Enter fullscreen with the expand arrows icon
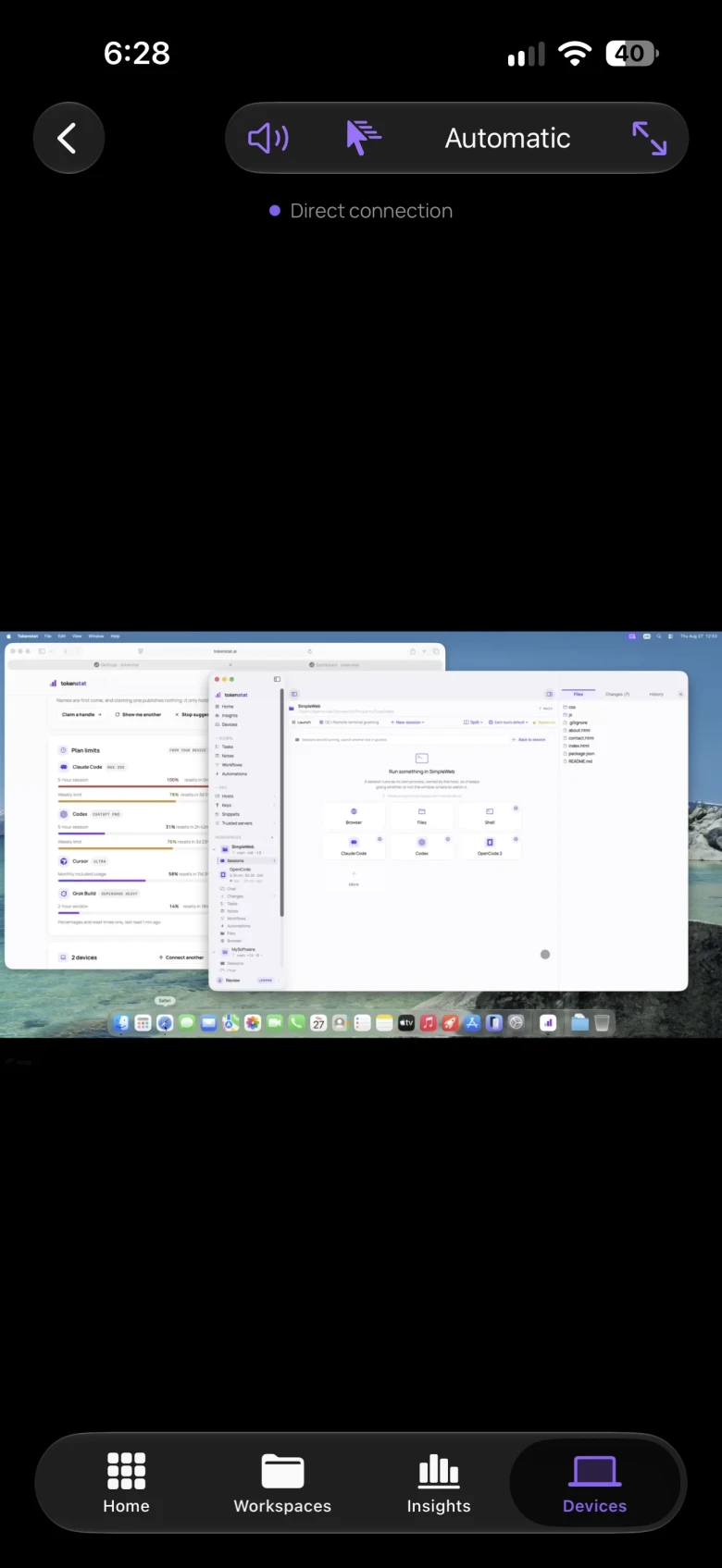 tap(649, 139)
